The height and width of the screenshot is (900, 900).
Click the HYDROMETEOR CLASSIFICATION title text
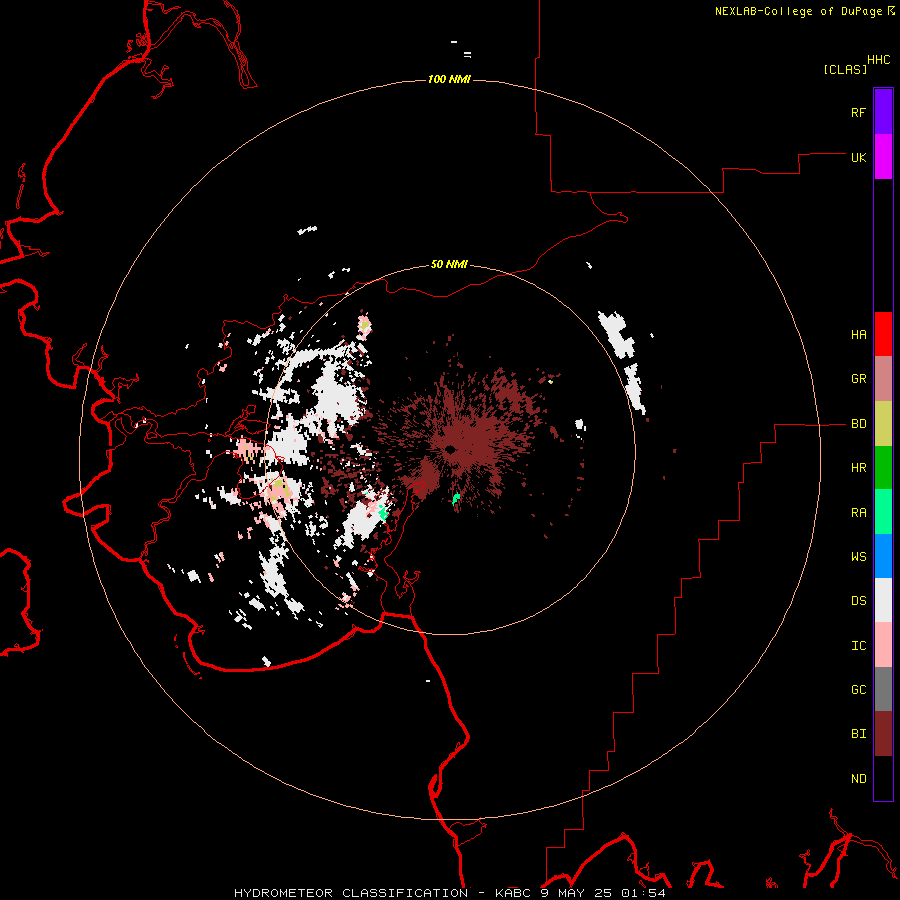[x=350, y=893]
